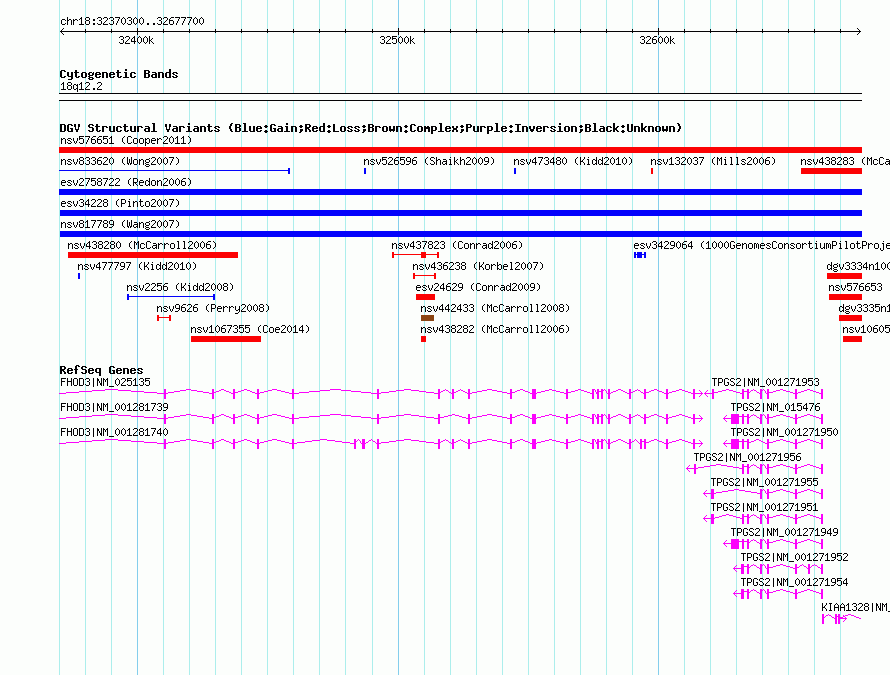Screen dimensions: 890x675
Task: Click the 32600k ruler label
Action: point(657,40)
